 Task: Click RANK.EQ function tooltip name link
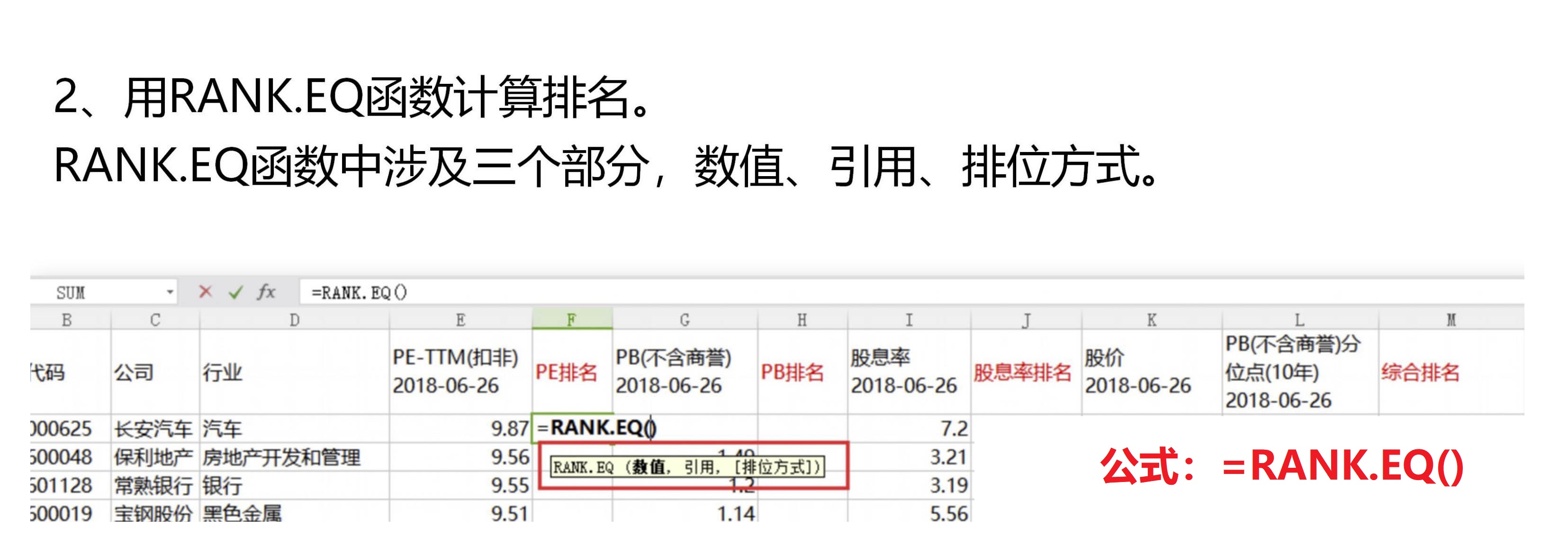(x=583, y=467)
